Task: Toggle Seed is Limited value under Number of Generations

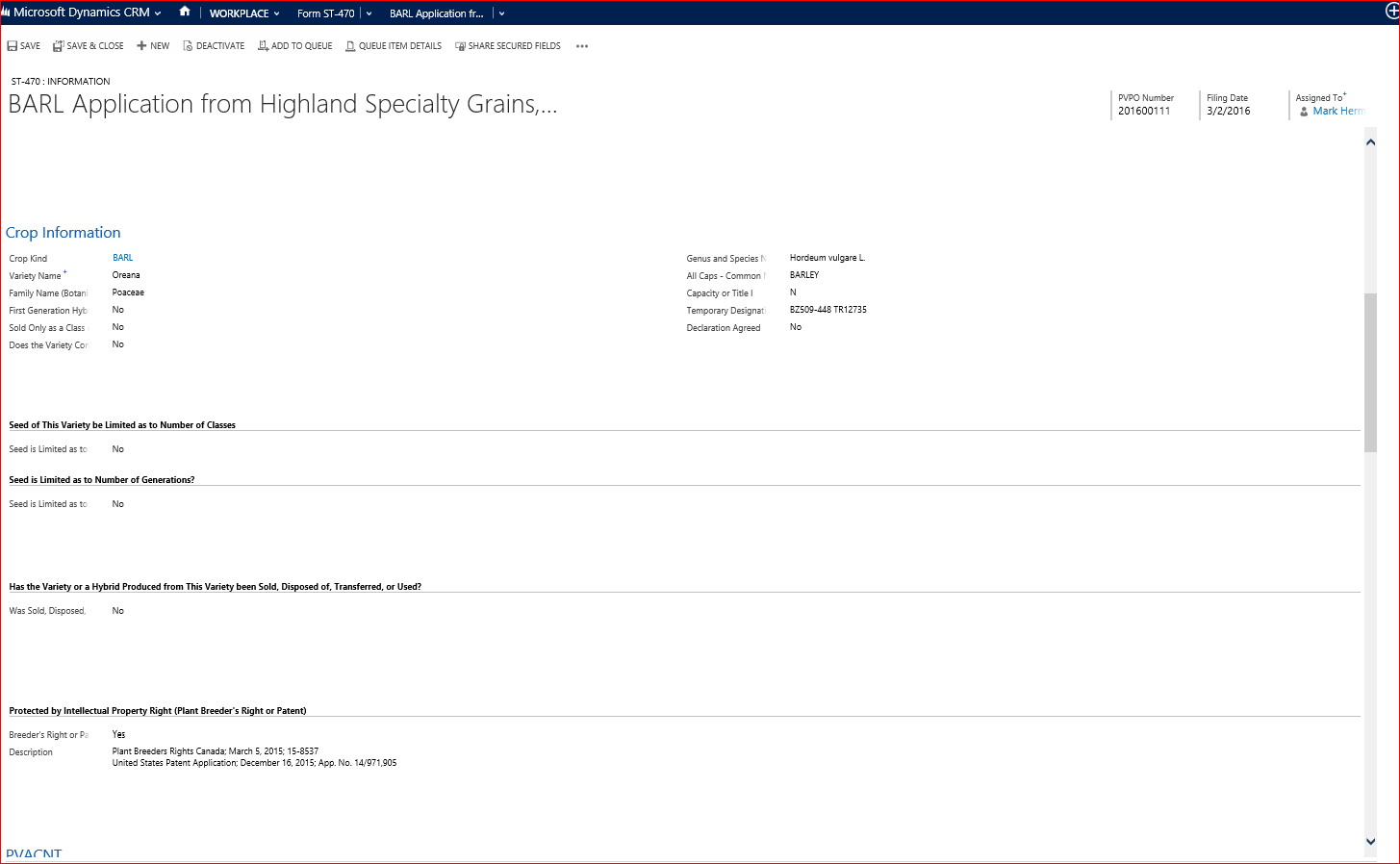Action: pyautogui.click(x=118, y=504)
